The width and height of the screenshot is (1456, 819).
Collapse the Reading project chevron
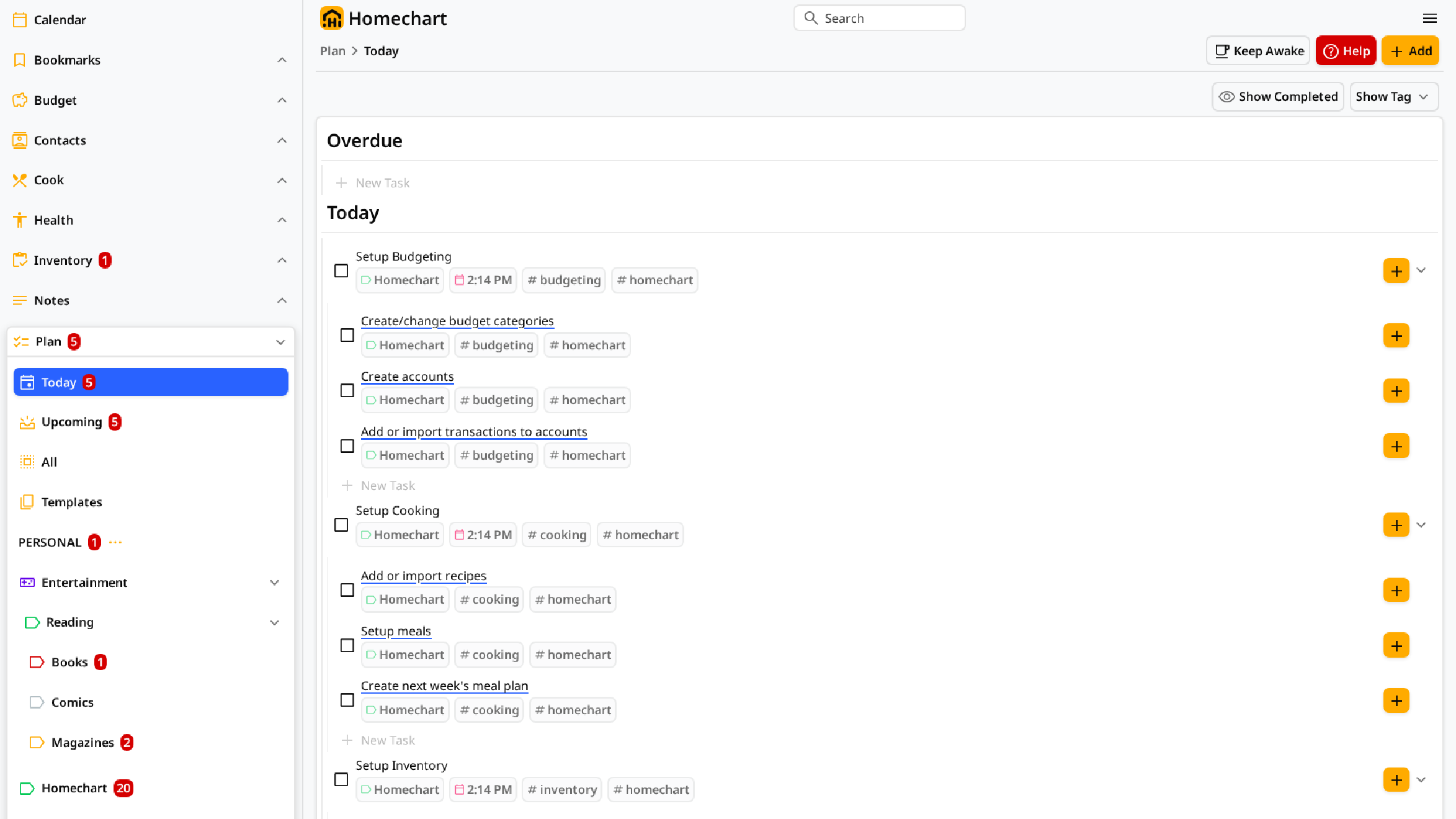coord(274,622)
